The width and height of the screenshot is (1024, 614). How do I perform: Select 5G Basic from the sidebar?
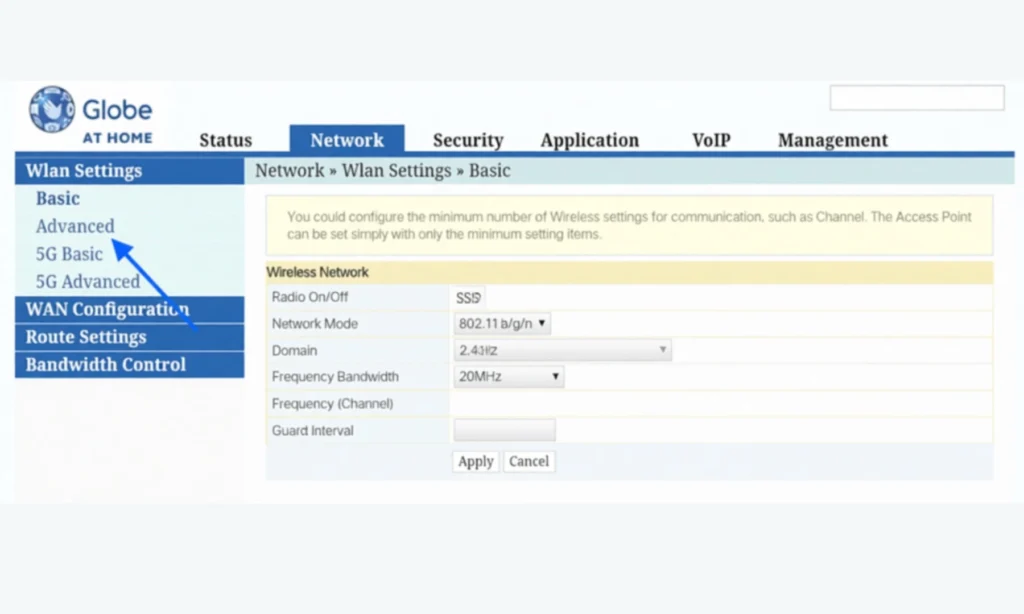(69, 254)
